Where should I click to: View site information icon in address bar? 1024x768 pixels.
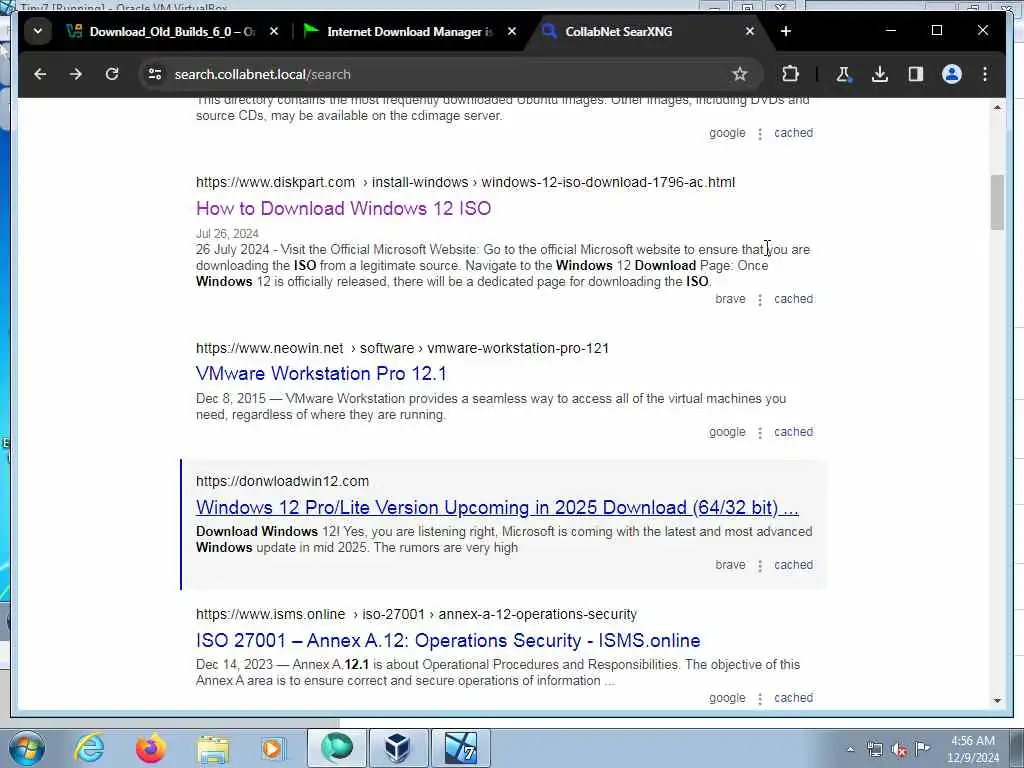coord(155,74)
